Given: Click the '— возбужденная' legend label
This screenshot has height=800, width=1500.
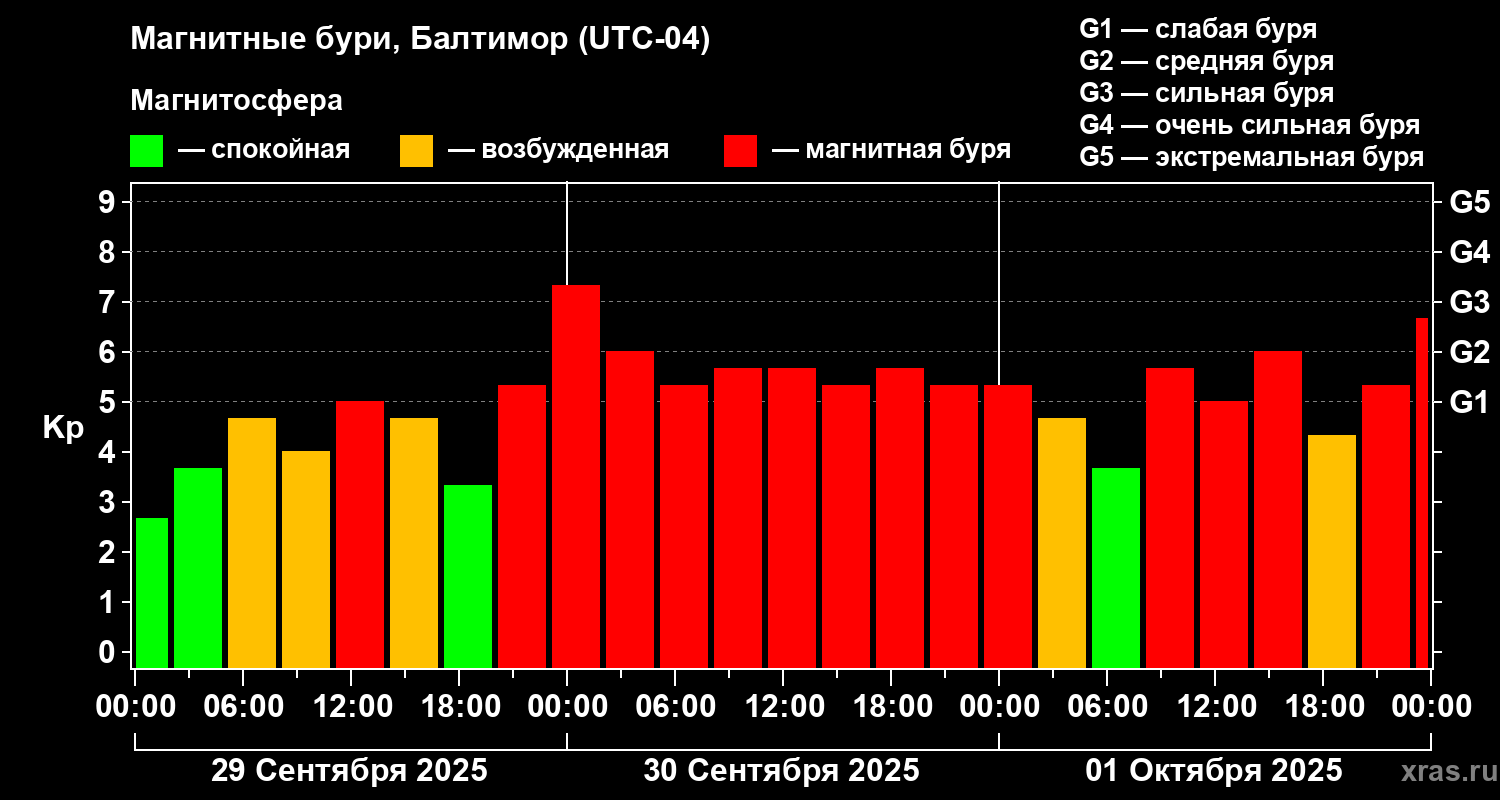Looking at the screenshot, I should [558, 150].
